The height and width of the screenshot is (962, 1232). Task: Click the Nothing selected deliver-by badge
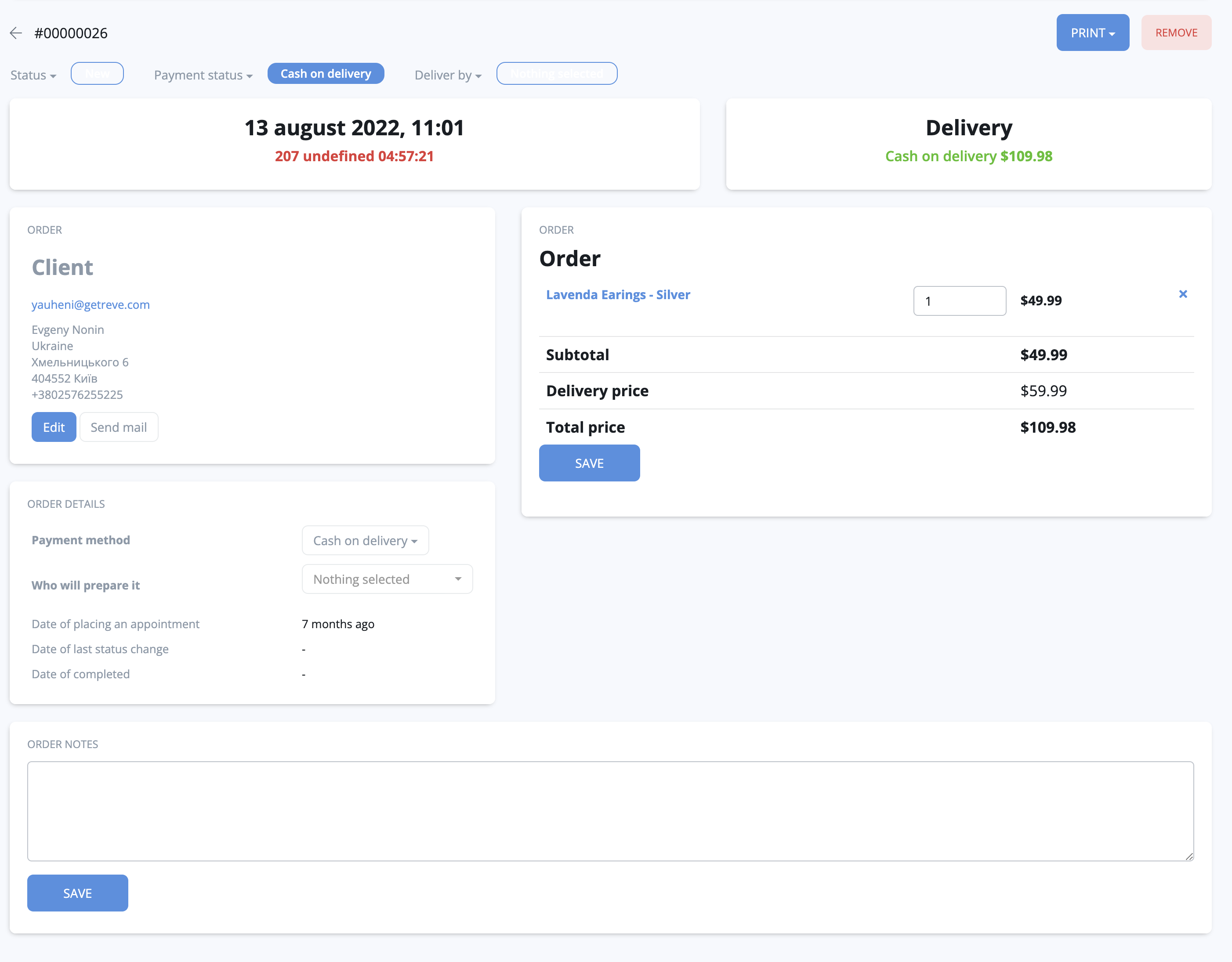click(x=556, y=74)
